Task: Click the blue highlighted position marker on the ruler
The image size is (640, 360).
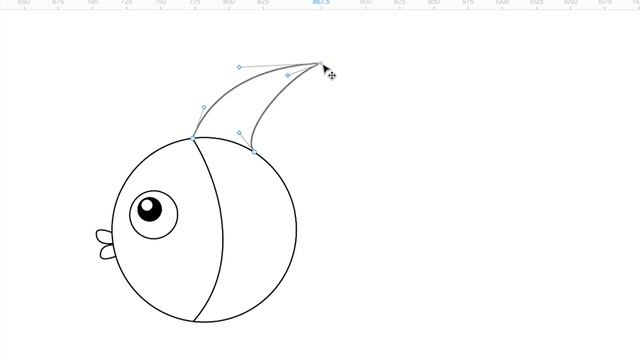Action: coord(321,2)
